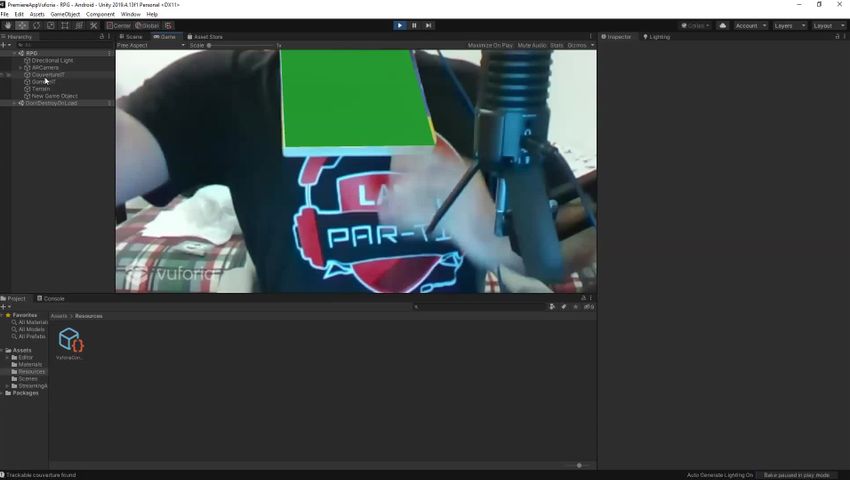The height and width of the screenshot is (480, 850).
Task: Open the Component menu
Action: click(100, 14)
